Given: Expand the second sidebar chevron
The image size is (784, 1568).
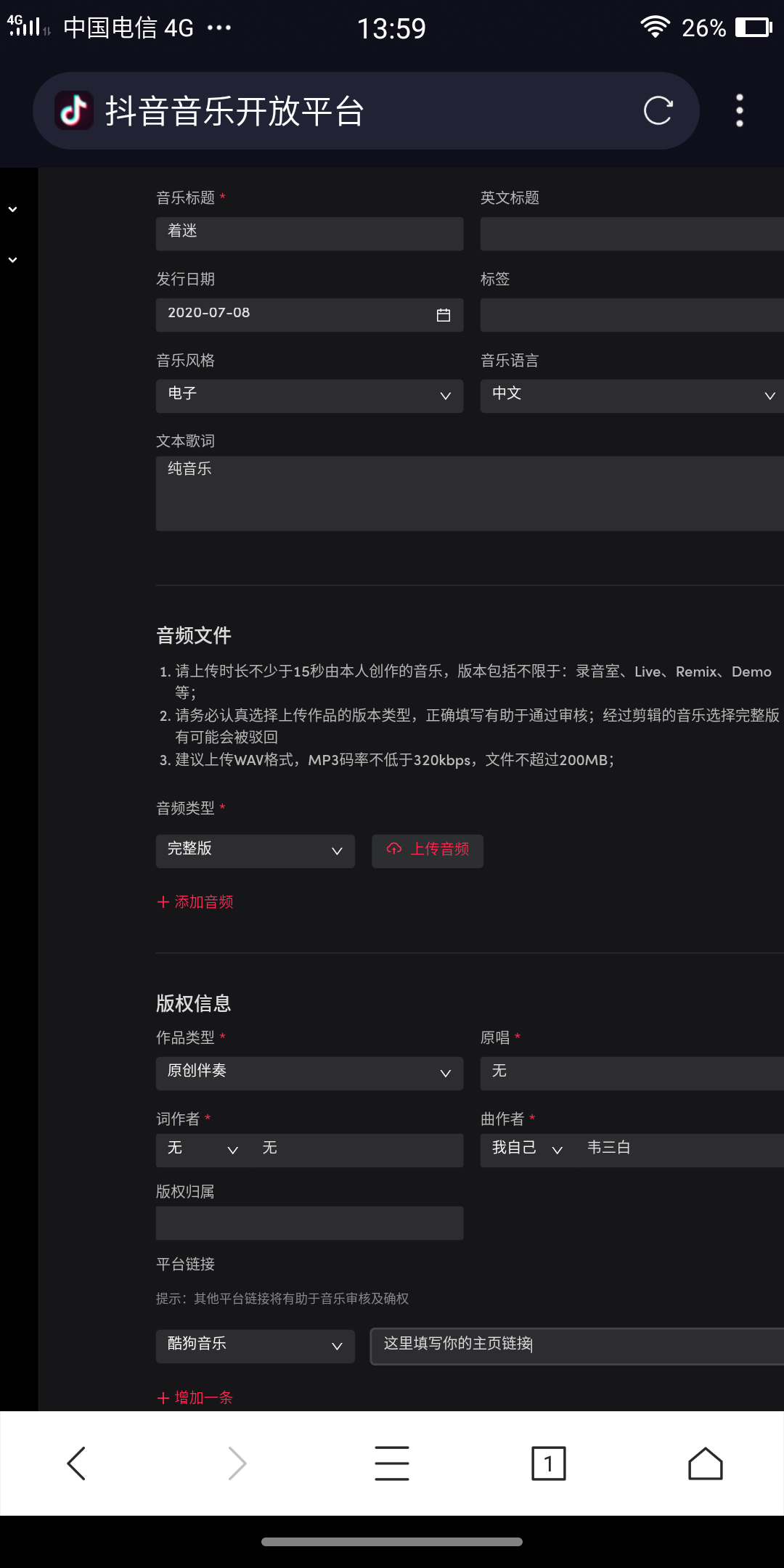Looking at the screenshot, I should click(x=13, y=259).
